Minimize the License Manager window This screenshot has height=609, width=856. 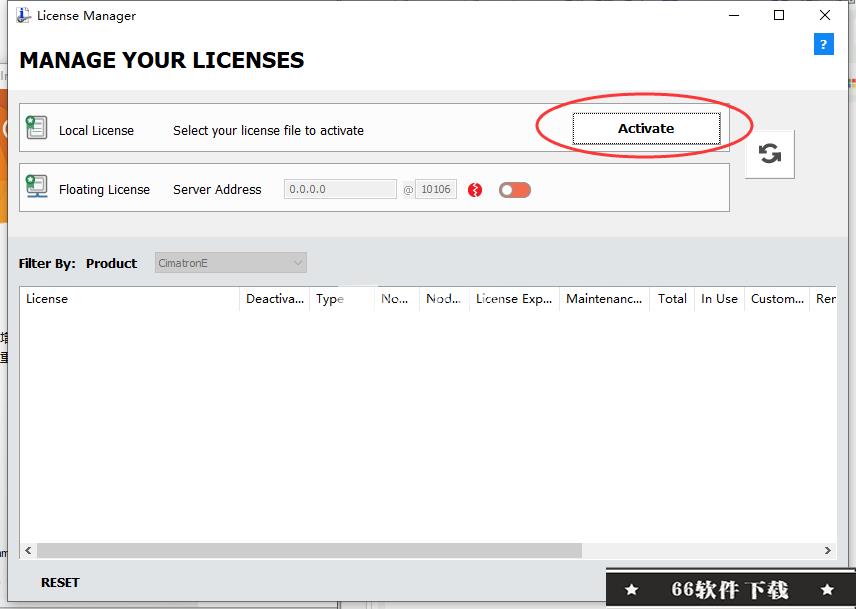(734, 15)
